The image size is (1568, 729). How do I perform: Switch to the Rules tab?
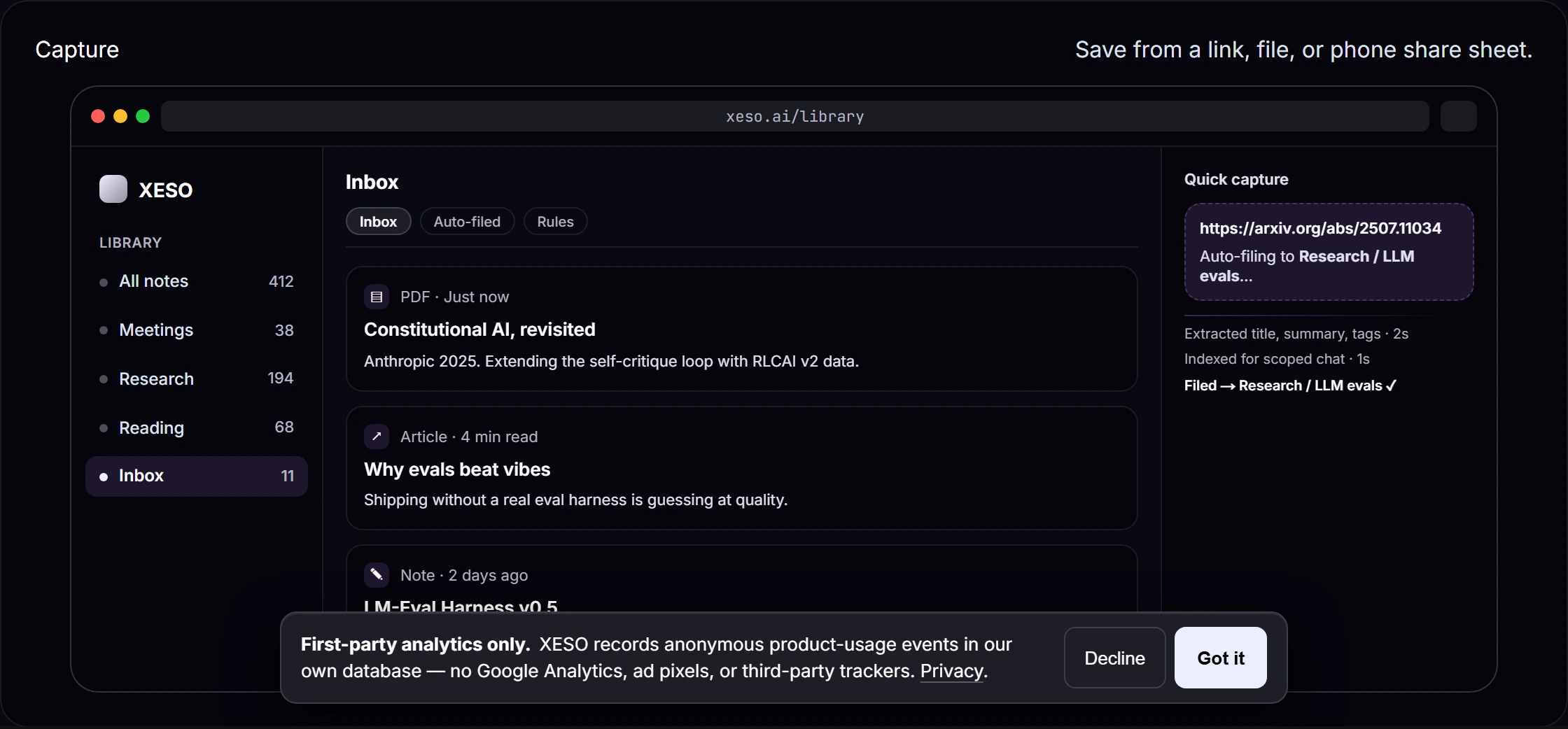[556, 222]
